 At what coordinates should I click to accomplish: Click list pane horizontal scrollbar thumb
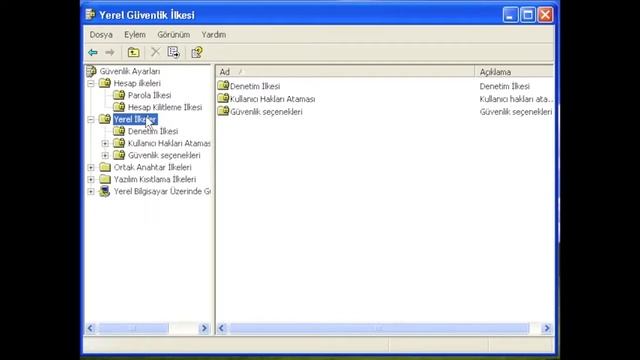(x=380, y=328)
